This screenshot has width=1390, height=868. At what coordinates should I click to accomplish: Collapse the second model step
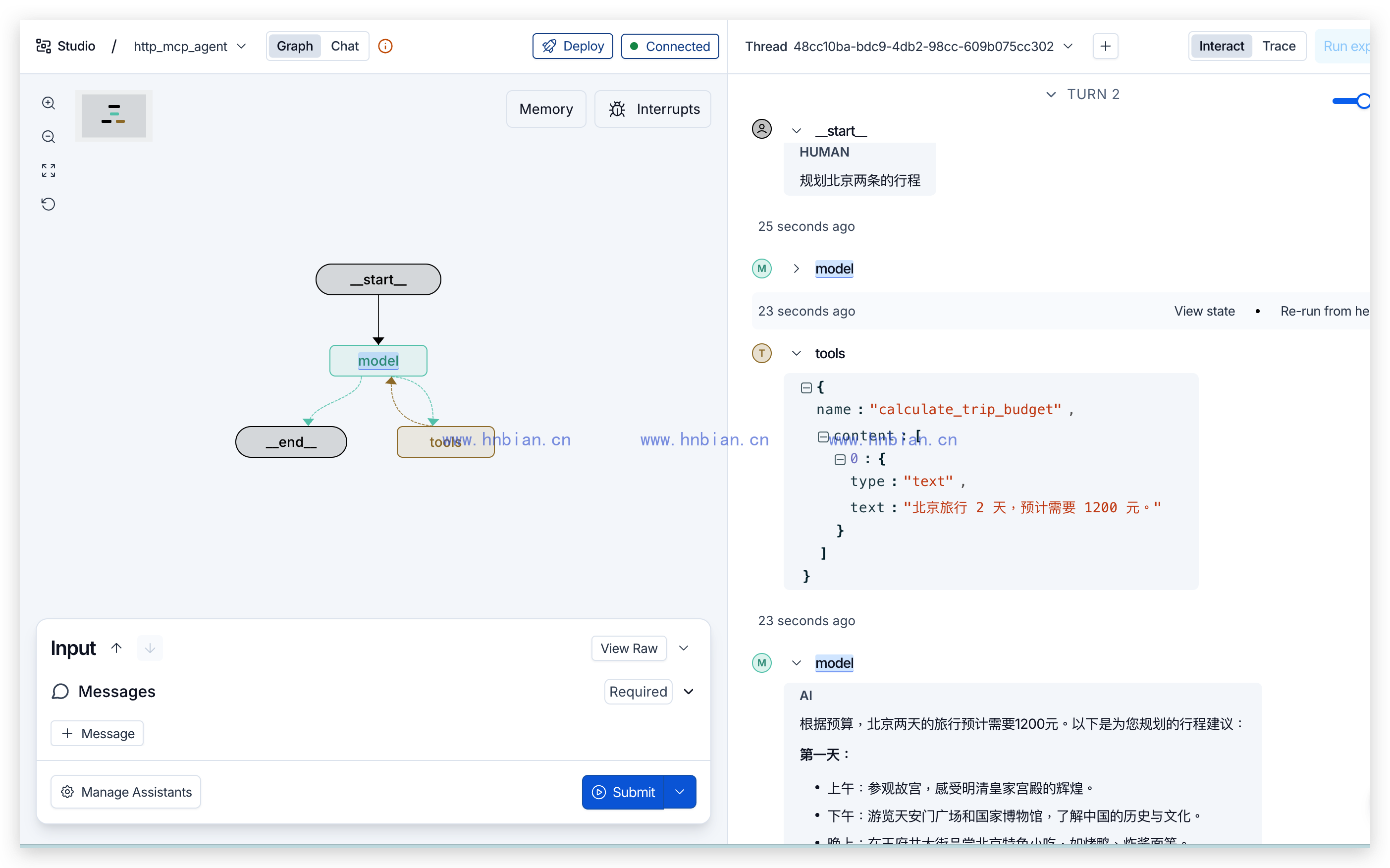796,663
